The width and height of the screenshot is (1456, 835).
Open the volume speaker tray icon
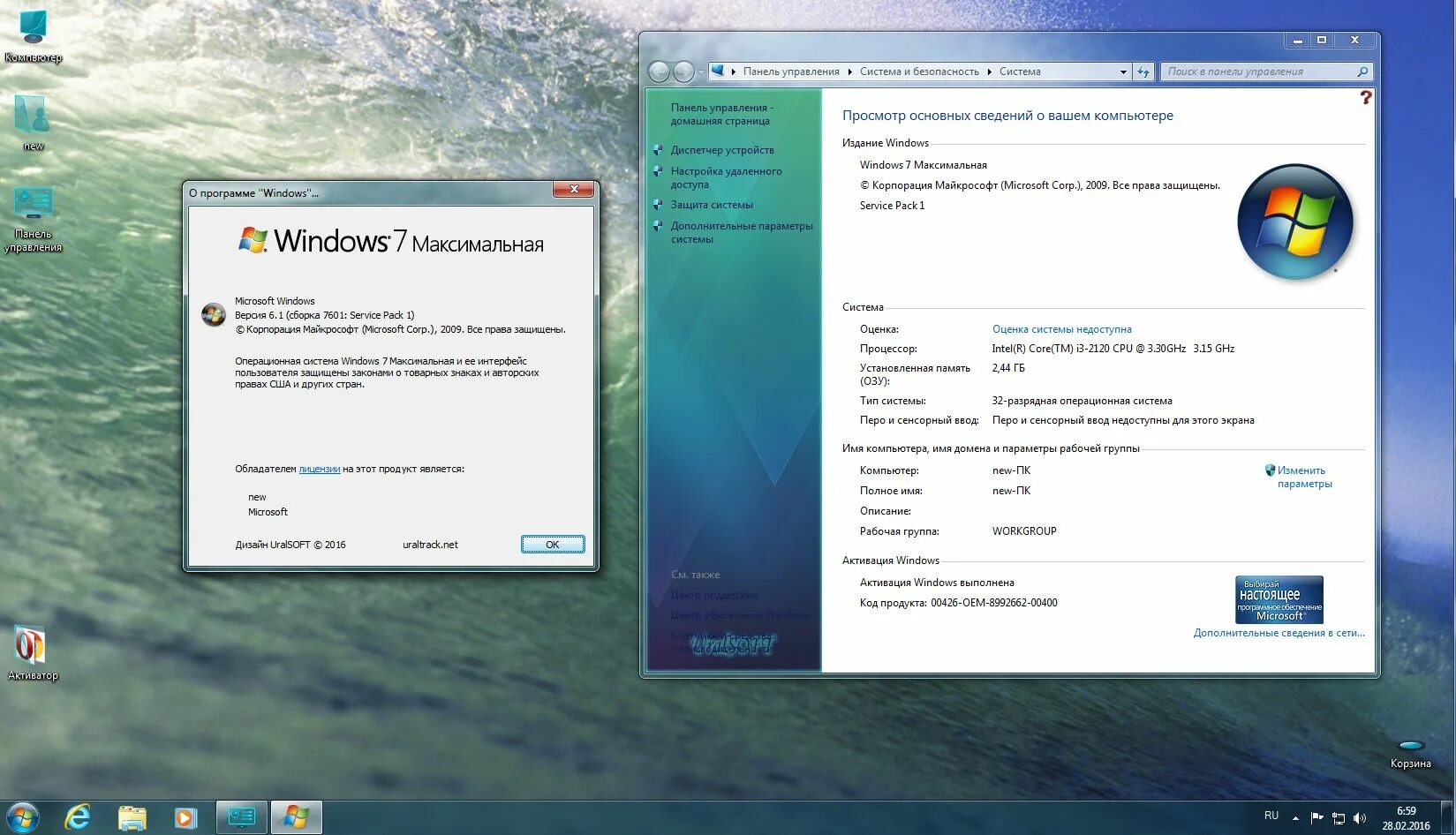[1360, 818]
